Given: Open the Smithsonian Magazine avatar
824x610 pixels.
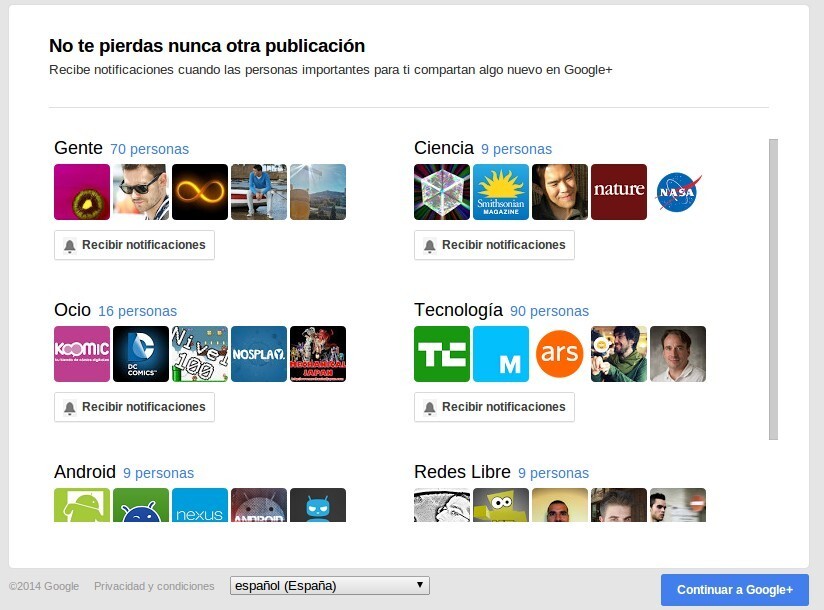Looking at the screenshot, I should point(501,192).
